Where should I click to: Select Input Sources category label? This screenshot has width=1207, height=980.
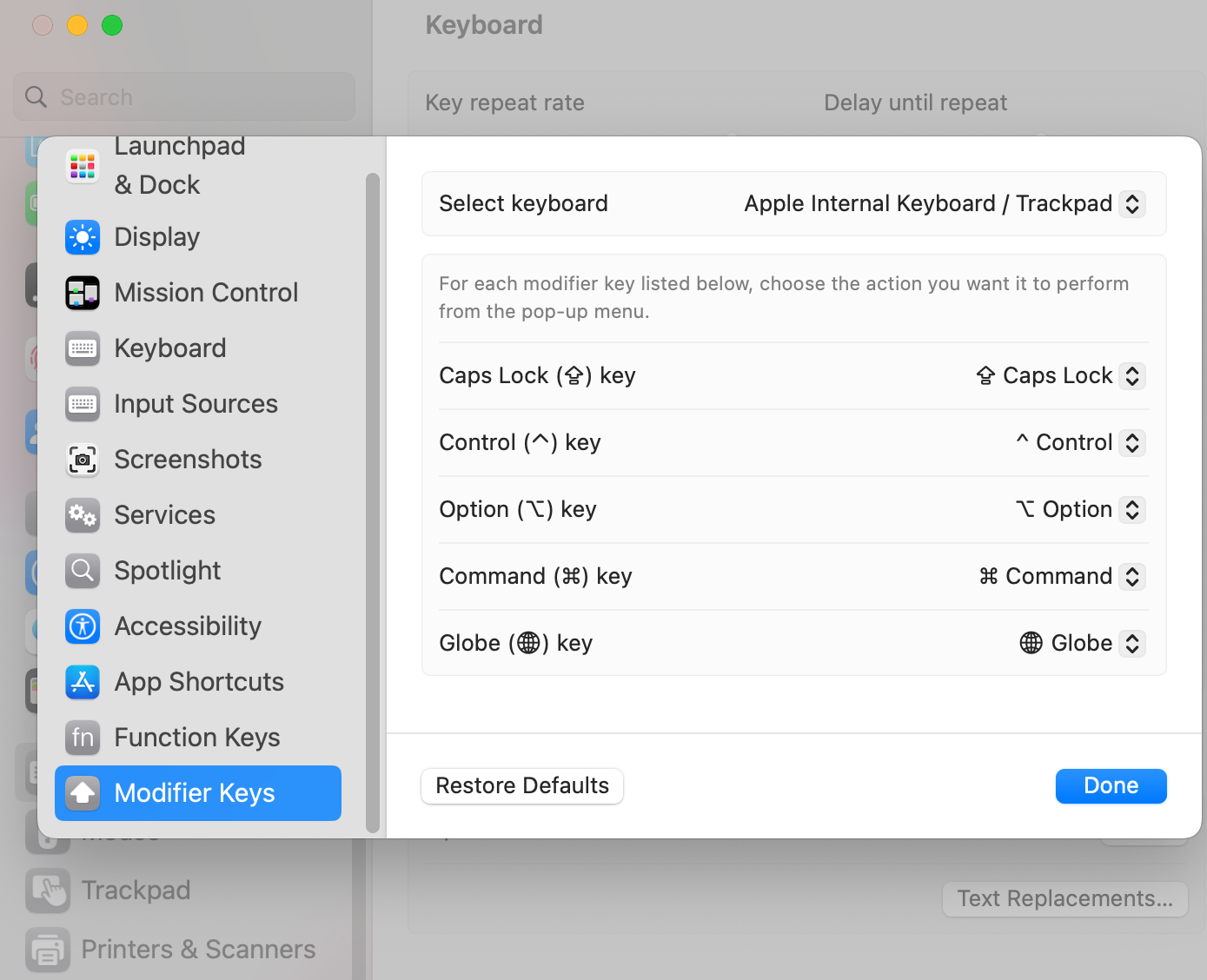[196, 404]
